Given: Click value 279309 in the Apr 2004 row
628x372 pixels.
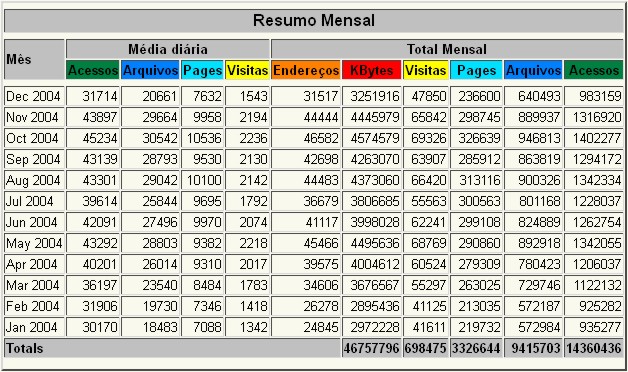Looking at the screenshot, I should pos(479,264).
